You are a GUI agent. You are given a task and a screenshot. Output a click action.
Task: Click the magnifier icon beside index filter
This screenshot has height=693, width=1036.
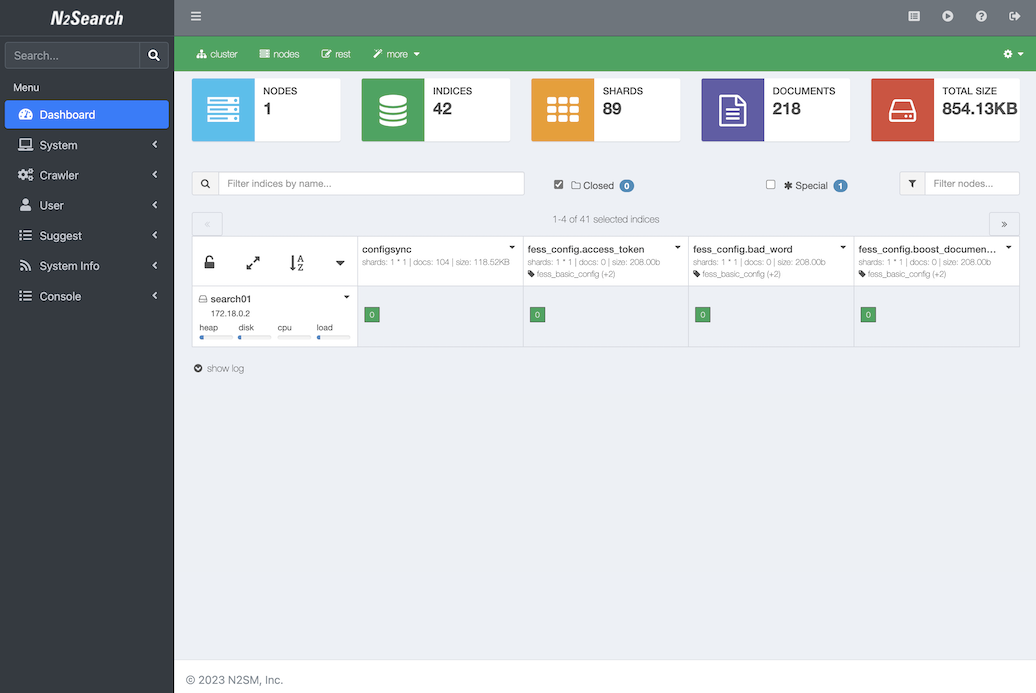coord(205,184)
